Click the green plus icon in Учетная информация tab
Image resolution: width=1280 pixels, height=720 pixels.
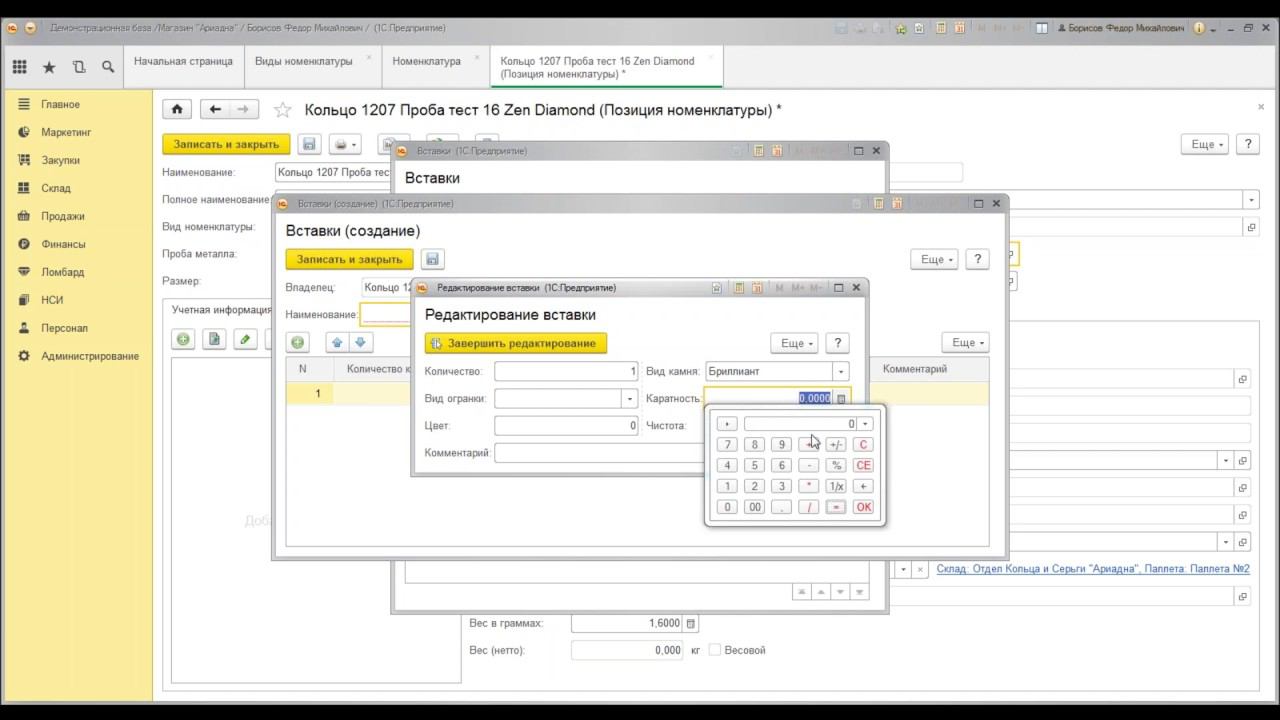point(183,339)
